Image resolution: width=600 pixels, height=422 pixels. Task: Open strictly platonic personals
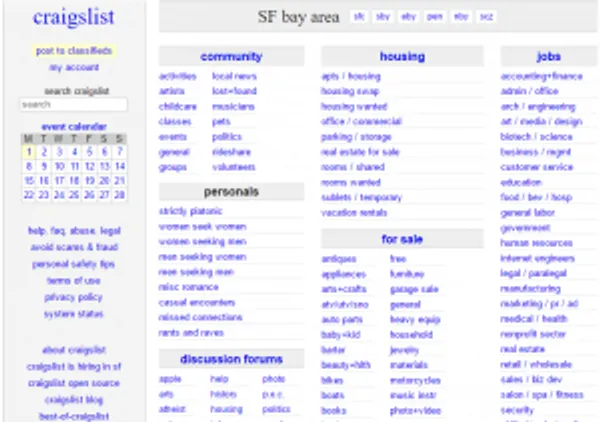190,211
